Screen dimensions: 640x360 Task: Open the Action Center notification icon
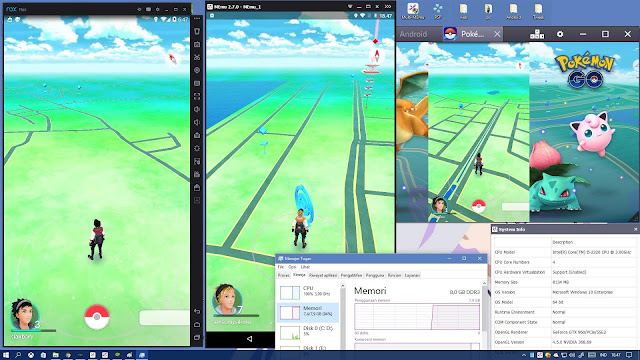click(630, 355)
